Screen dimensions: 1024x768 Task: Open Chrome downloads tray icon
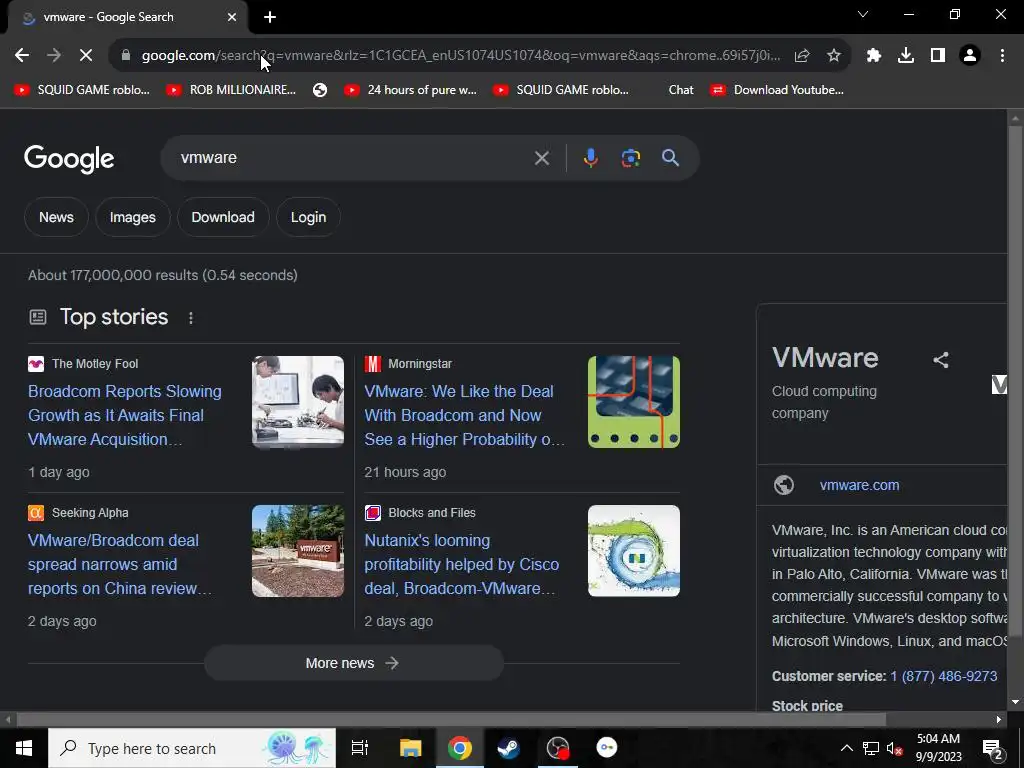click(x=906, y=56)
